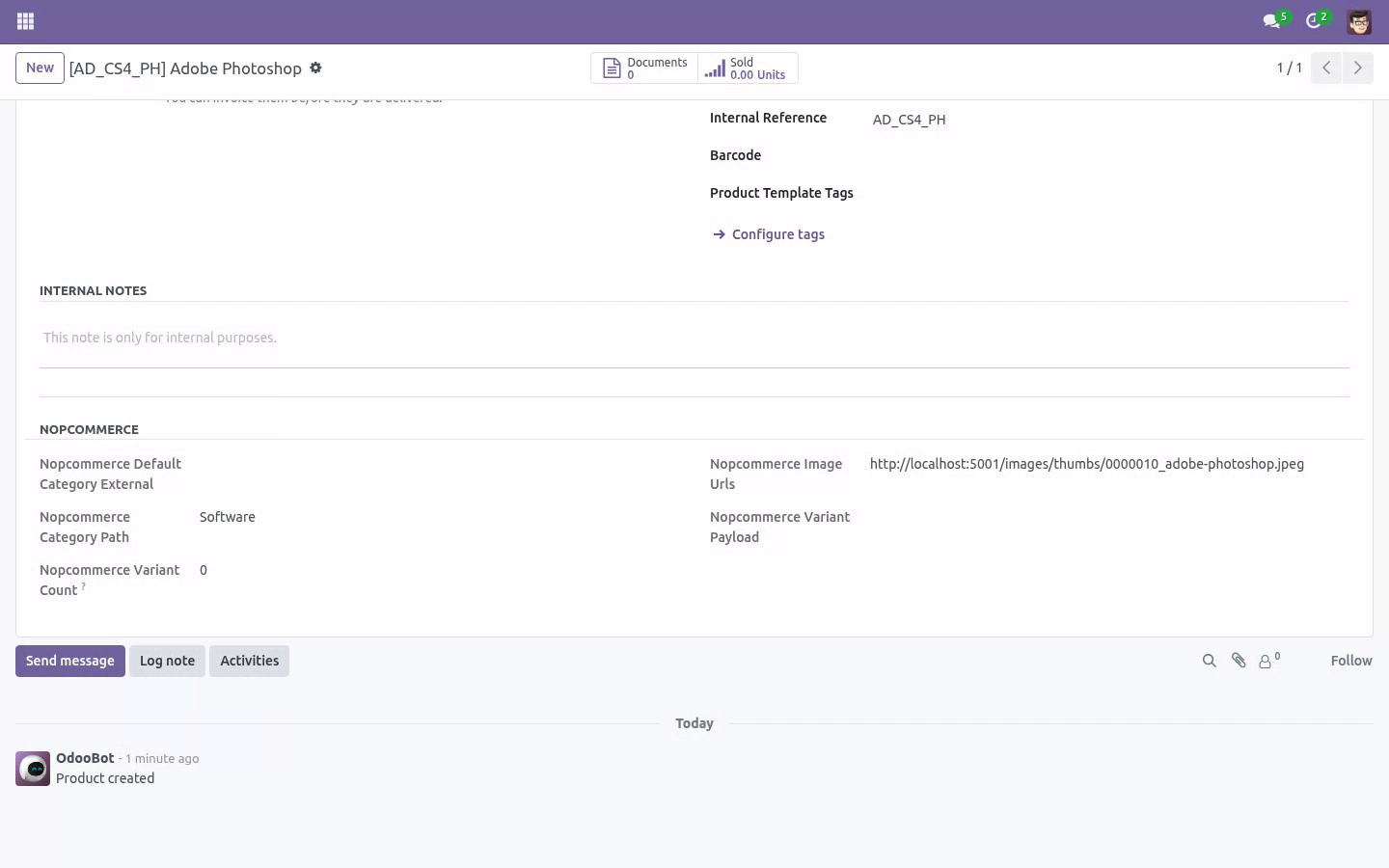Click the Product created message text

[105, 778]
